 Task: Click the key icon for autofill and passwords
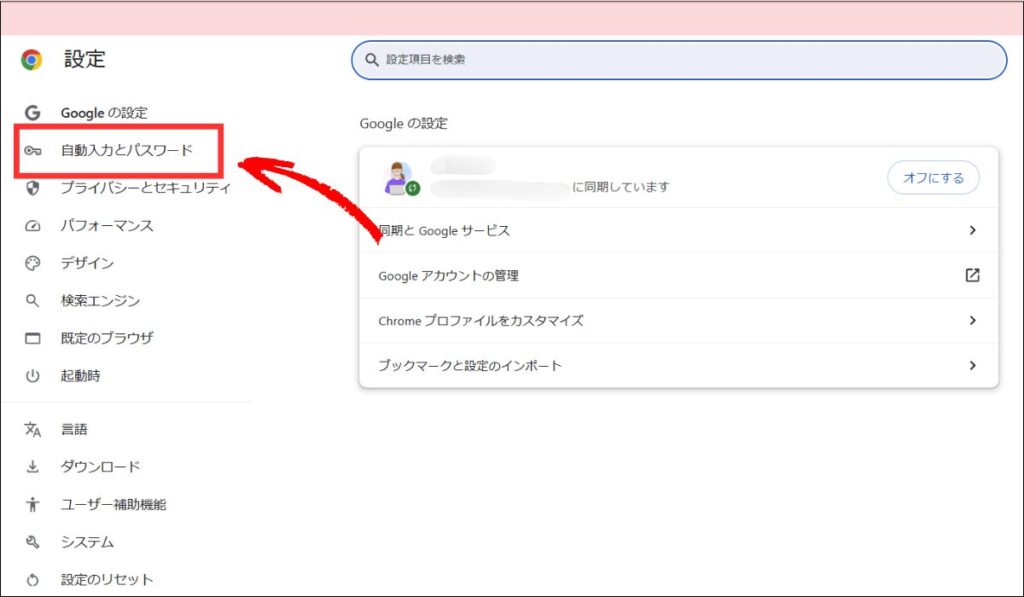33,150
